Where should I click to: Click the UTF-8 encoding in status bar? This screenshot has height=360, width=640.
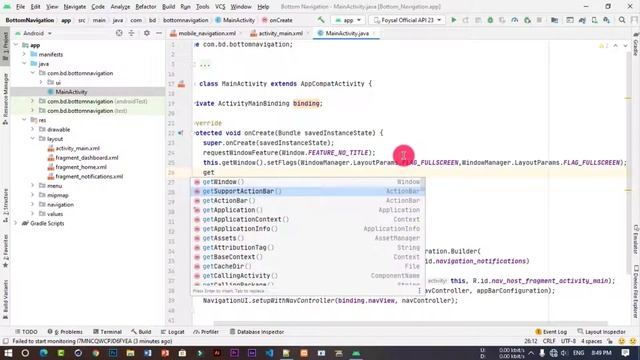click(568, 341)
